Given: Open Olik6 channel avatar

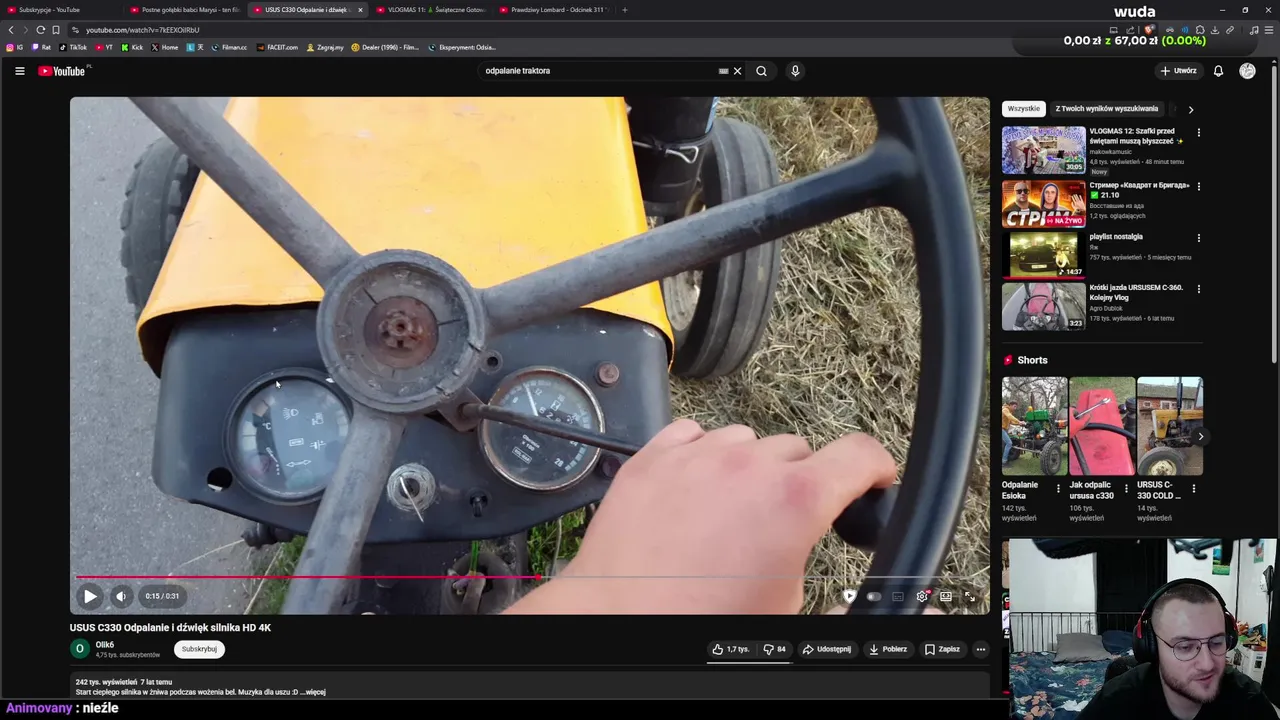Looking at the screenshot, I should point(80,649).
